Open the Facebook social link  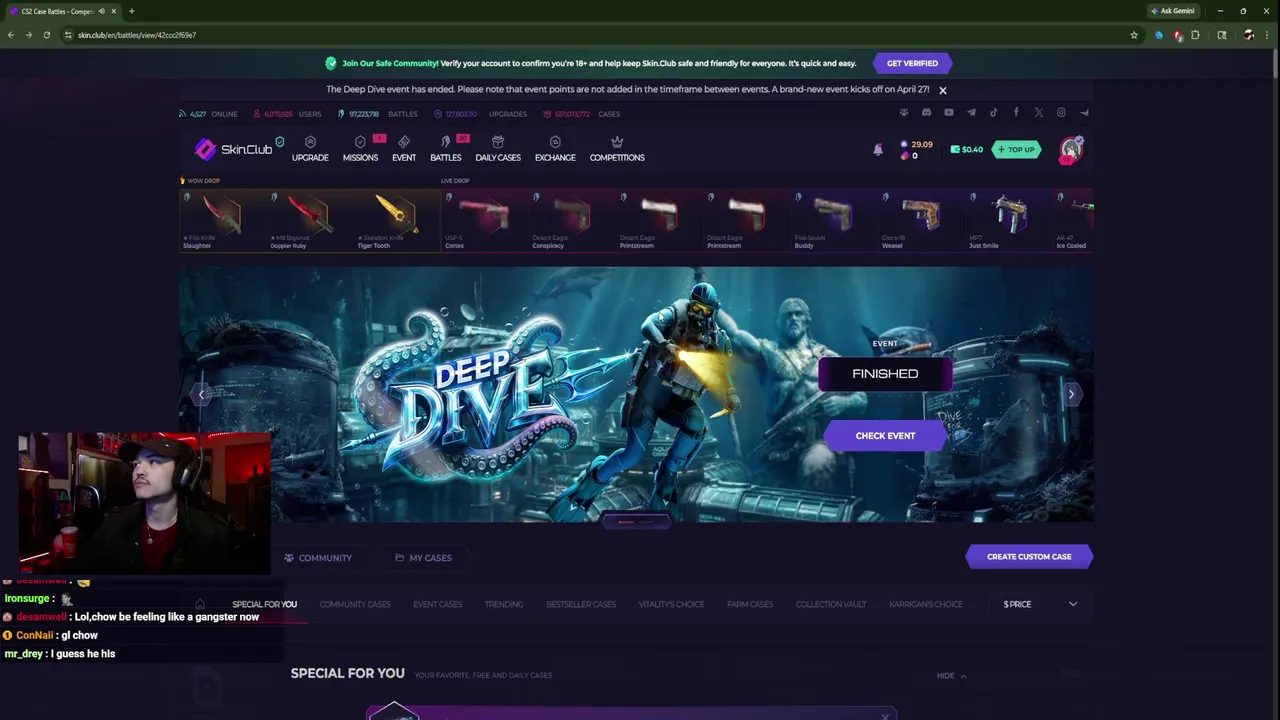tap(1016, 113)
